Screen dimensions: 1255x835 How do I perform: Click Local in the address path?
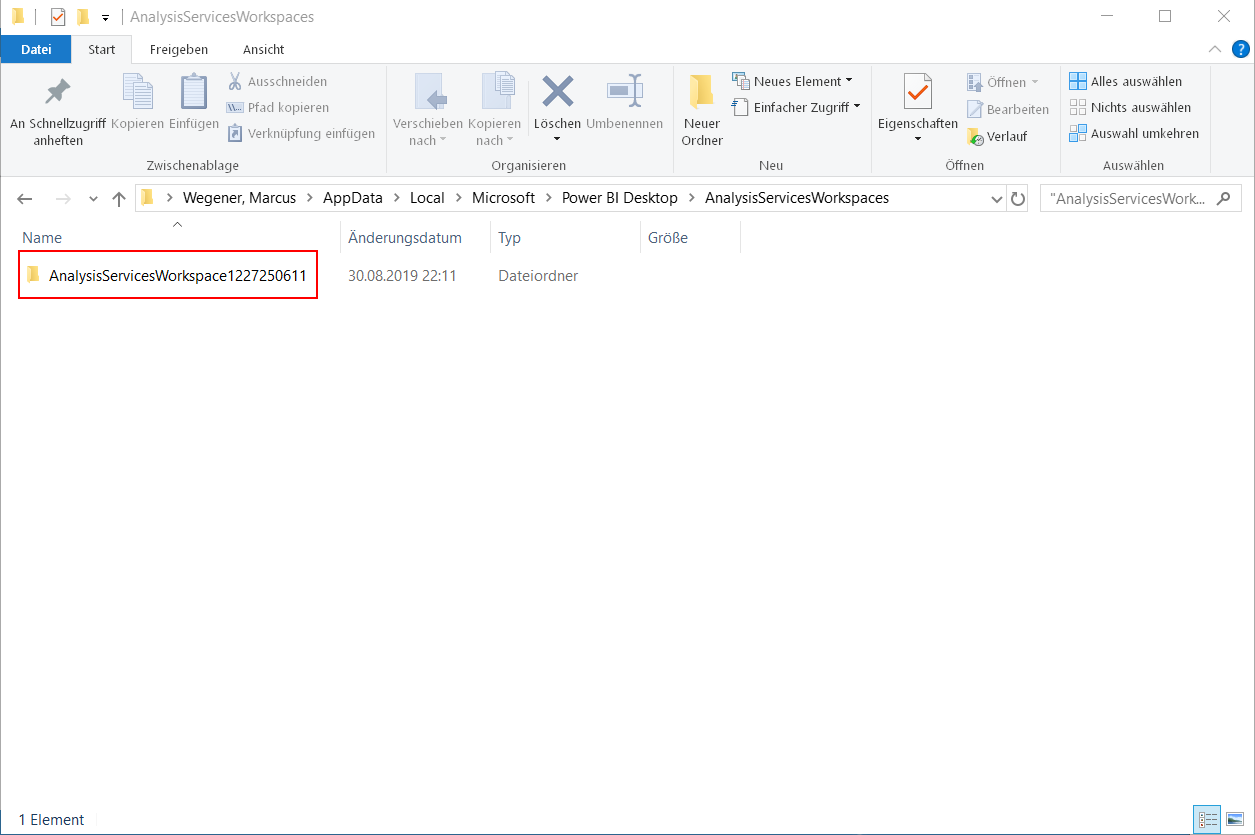pos(427,198)
